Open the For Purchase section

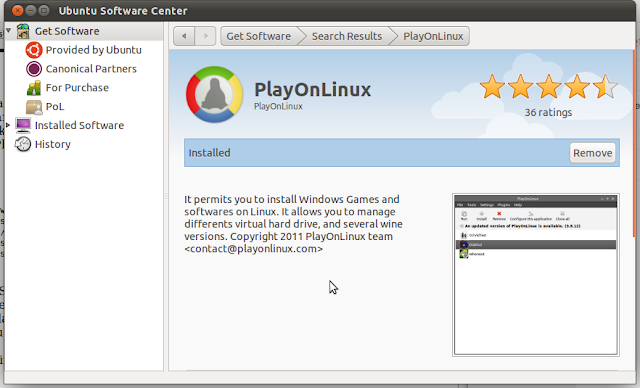77,88
